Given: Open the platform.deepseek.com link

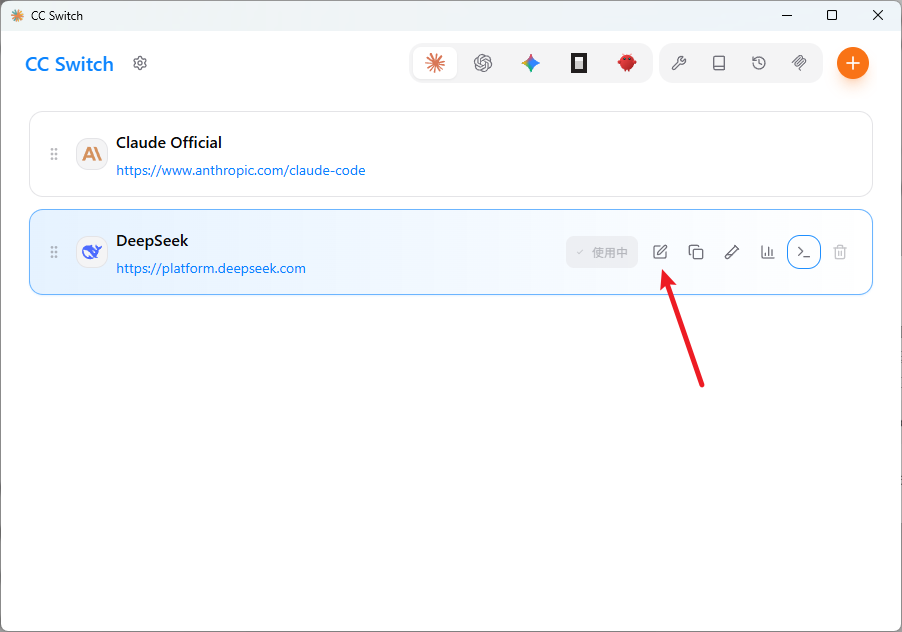Looking at the screenshot, I should click(211, 269).
